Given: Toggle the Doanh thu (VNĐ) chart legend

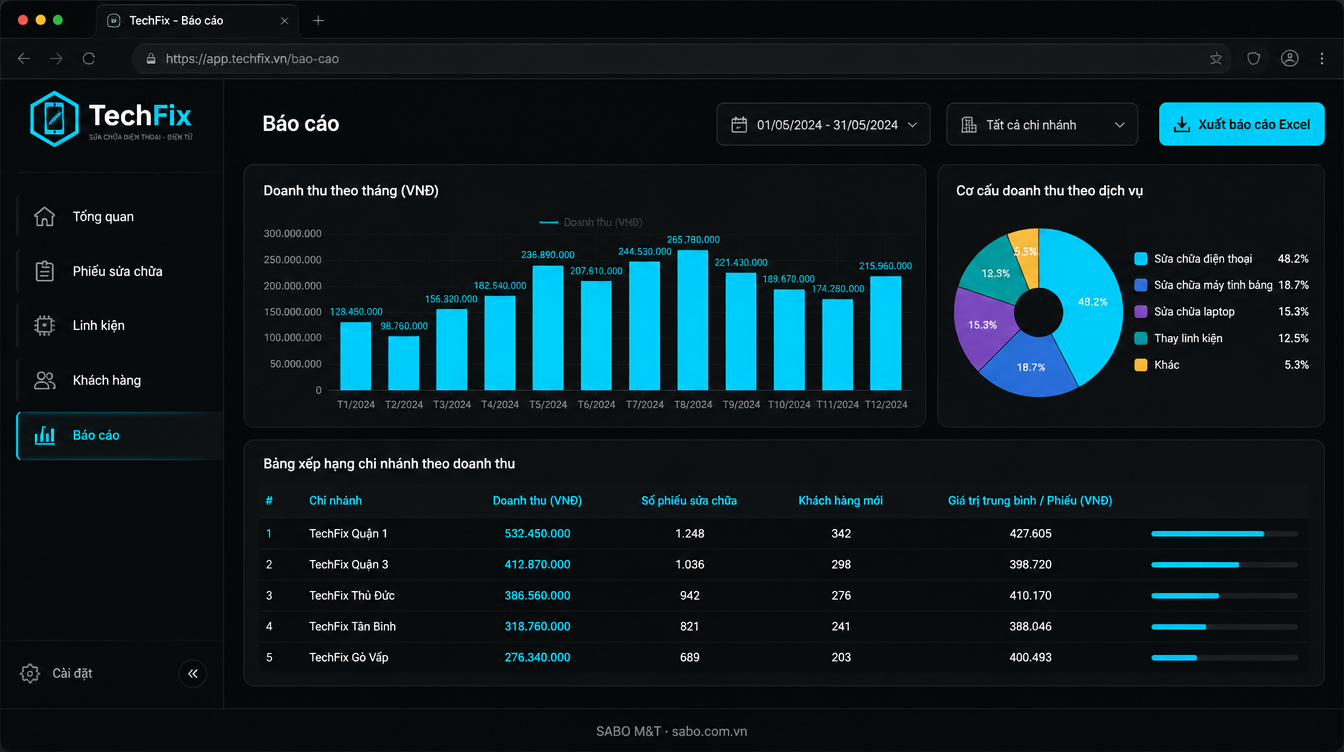Looking at the screenshot, I should (x=591, y=222).
